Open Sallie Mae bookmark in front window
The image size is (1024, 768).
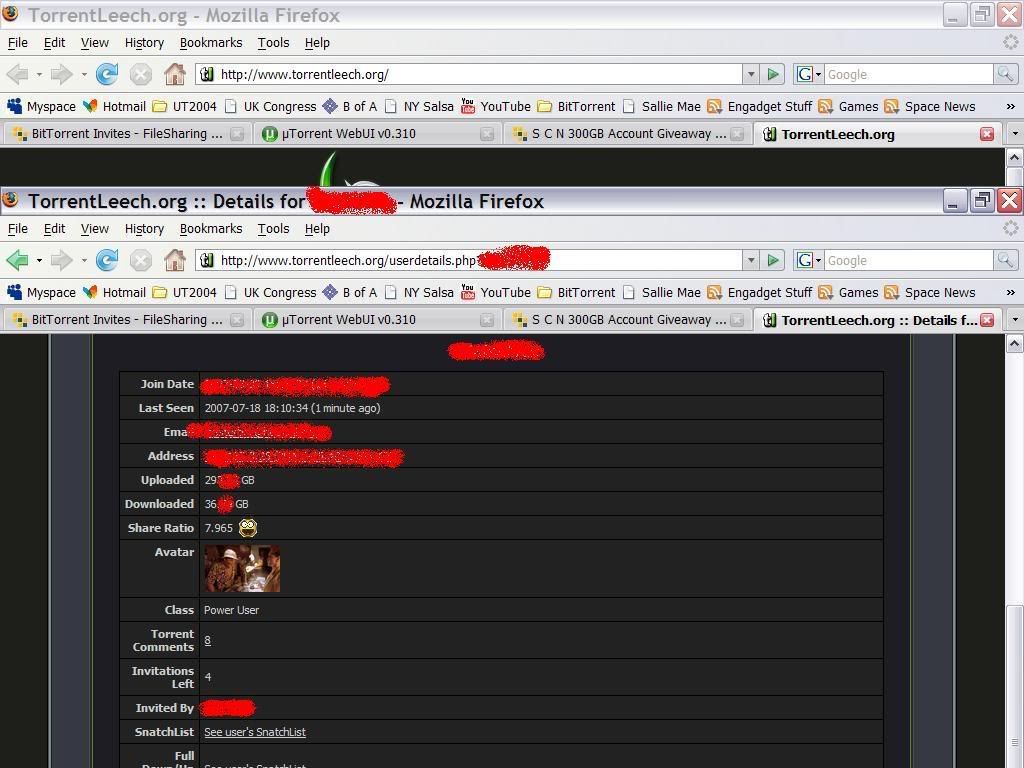click(x=661, y=293)
